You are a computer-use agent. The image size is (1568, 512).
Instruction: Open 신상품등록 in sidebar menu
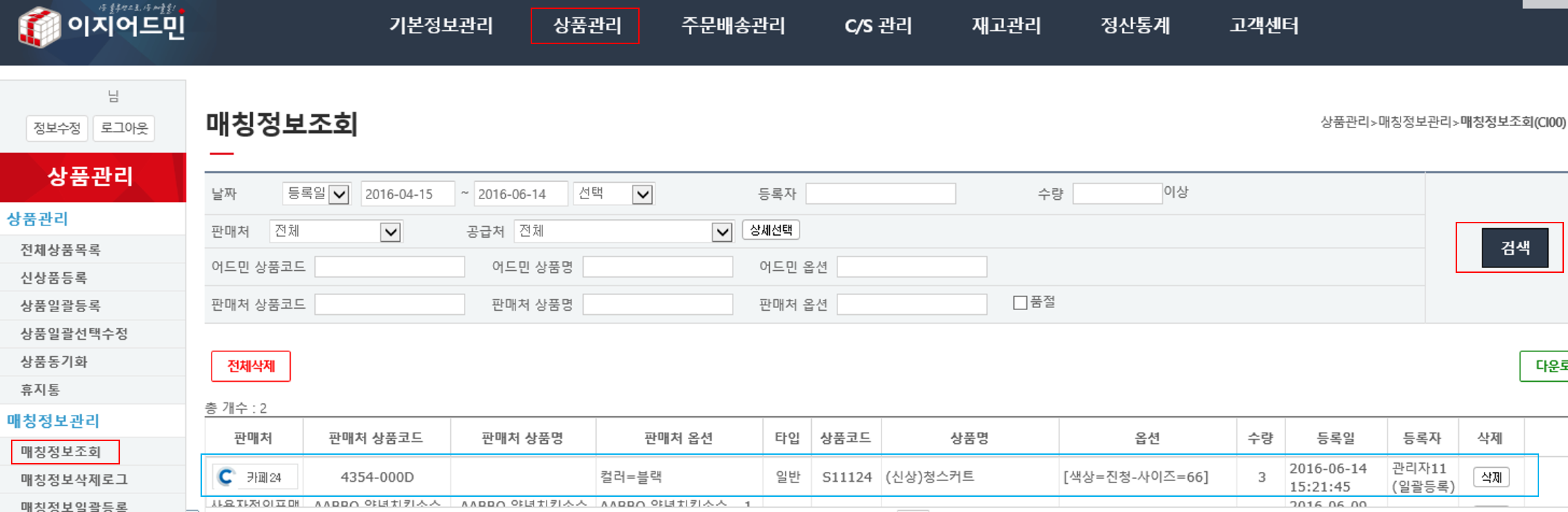(54, 278)
